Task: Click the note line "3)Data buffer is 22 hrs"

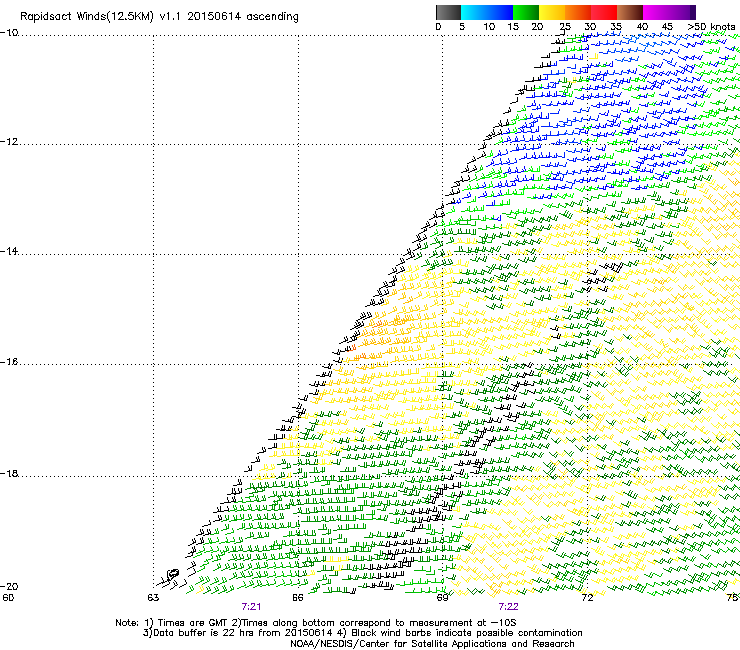Action: (x=363, y=633)
